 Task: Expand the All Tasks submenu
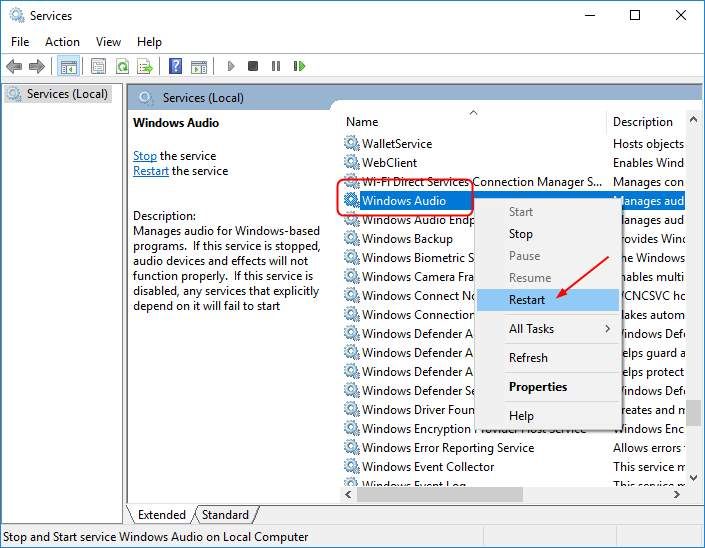(548, 329)
